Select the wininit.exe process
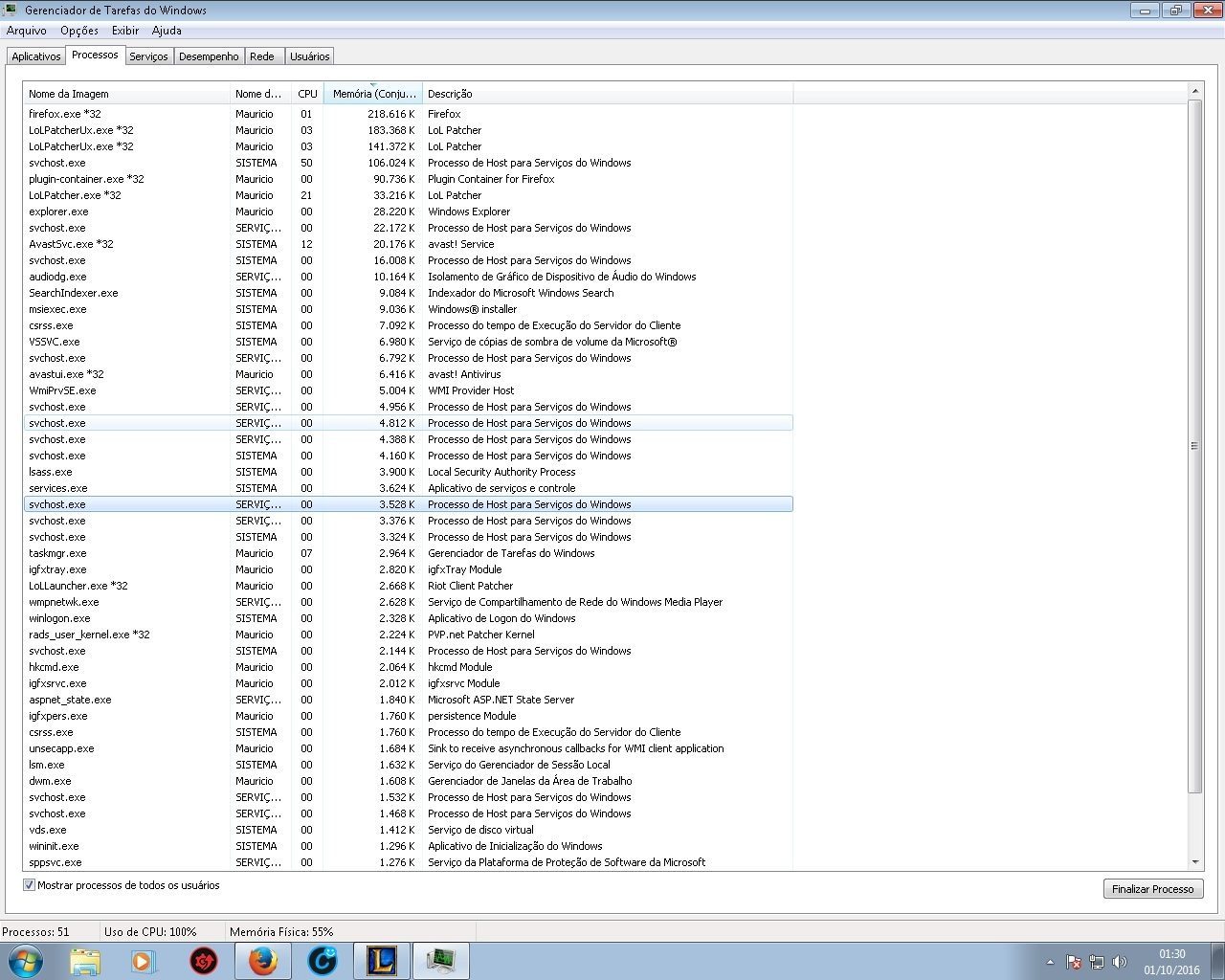 [409, 846]
